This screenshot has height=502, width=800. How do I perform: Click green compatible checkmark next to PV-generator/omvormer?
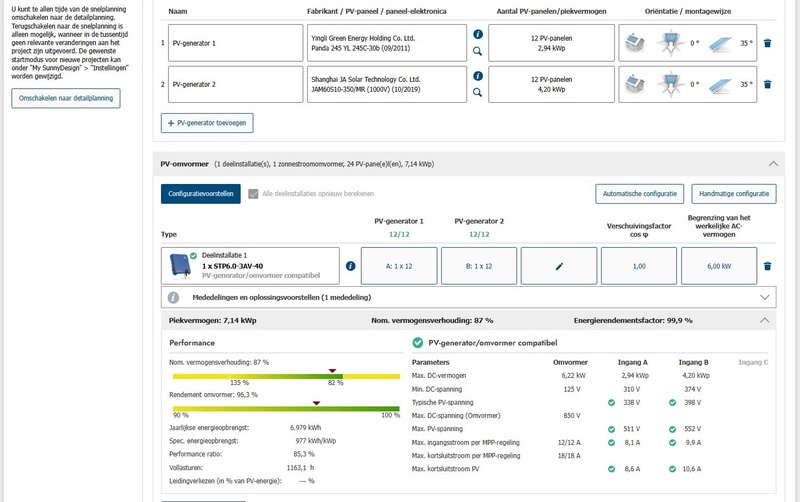418,343
